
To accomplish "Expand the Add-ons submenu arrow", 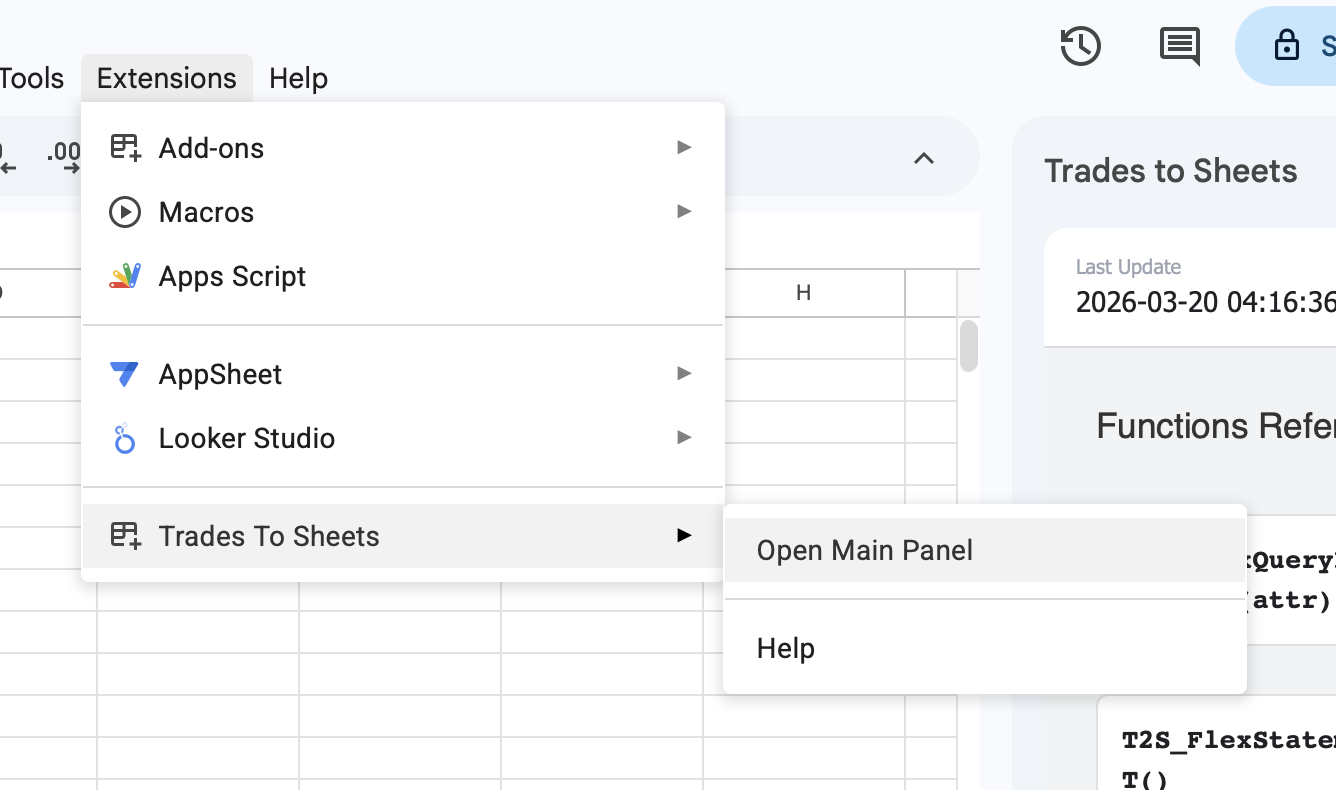I will tap(684, 148).
